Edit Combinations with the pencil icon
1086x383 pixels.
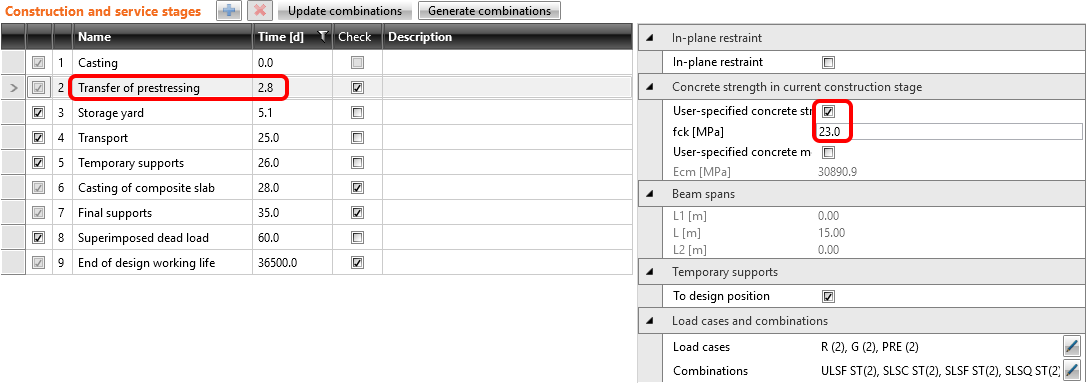pyautogui.click(x=1071, y=371)
